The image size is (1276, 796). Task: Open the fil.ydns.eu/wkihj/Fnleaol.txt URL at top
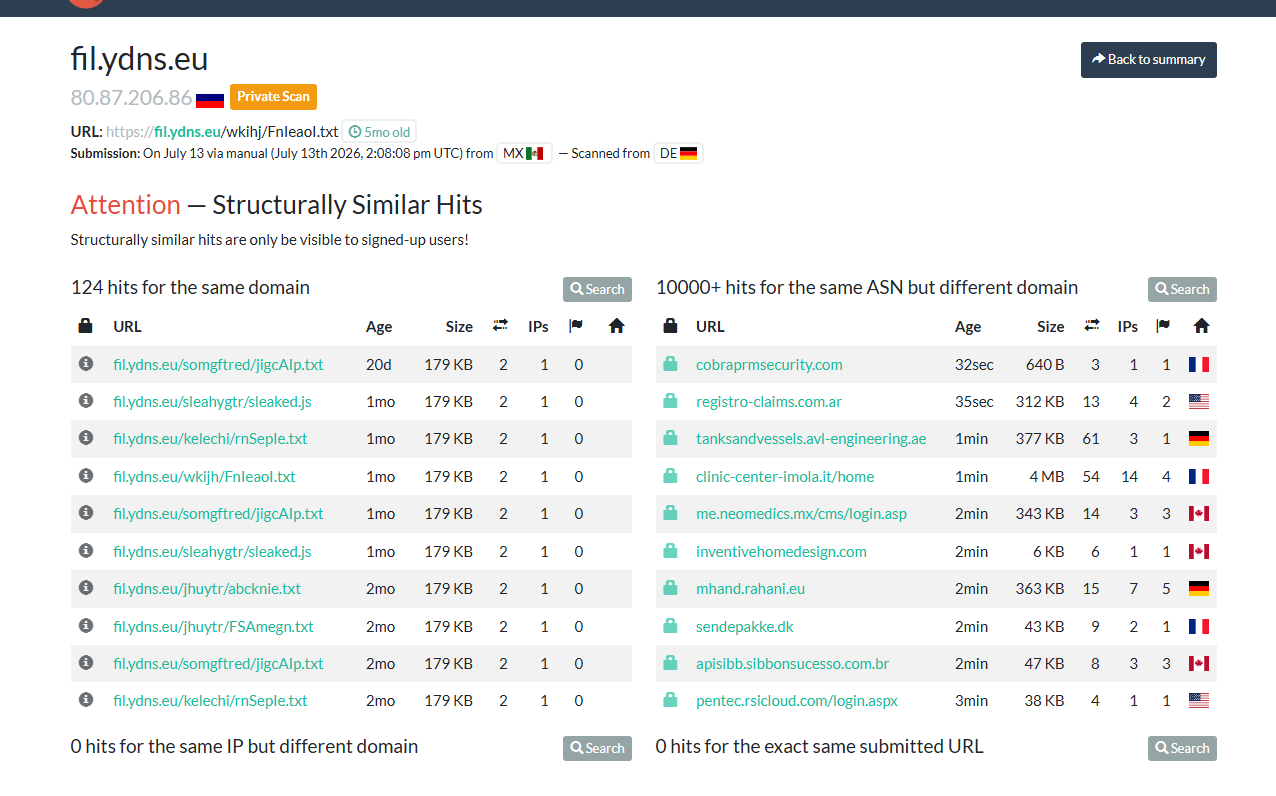[222, 132]
